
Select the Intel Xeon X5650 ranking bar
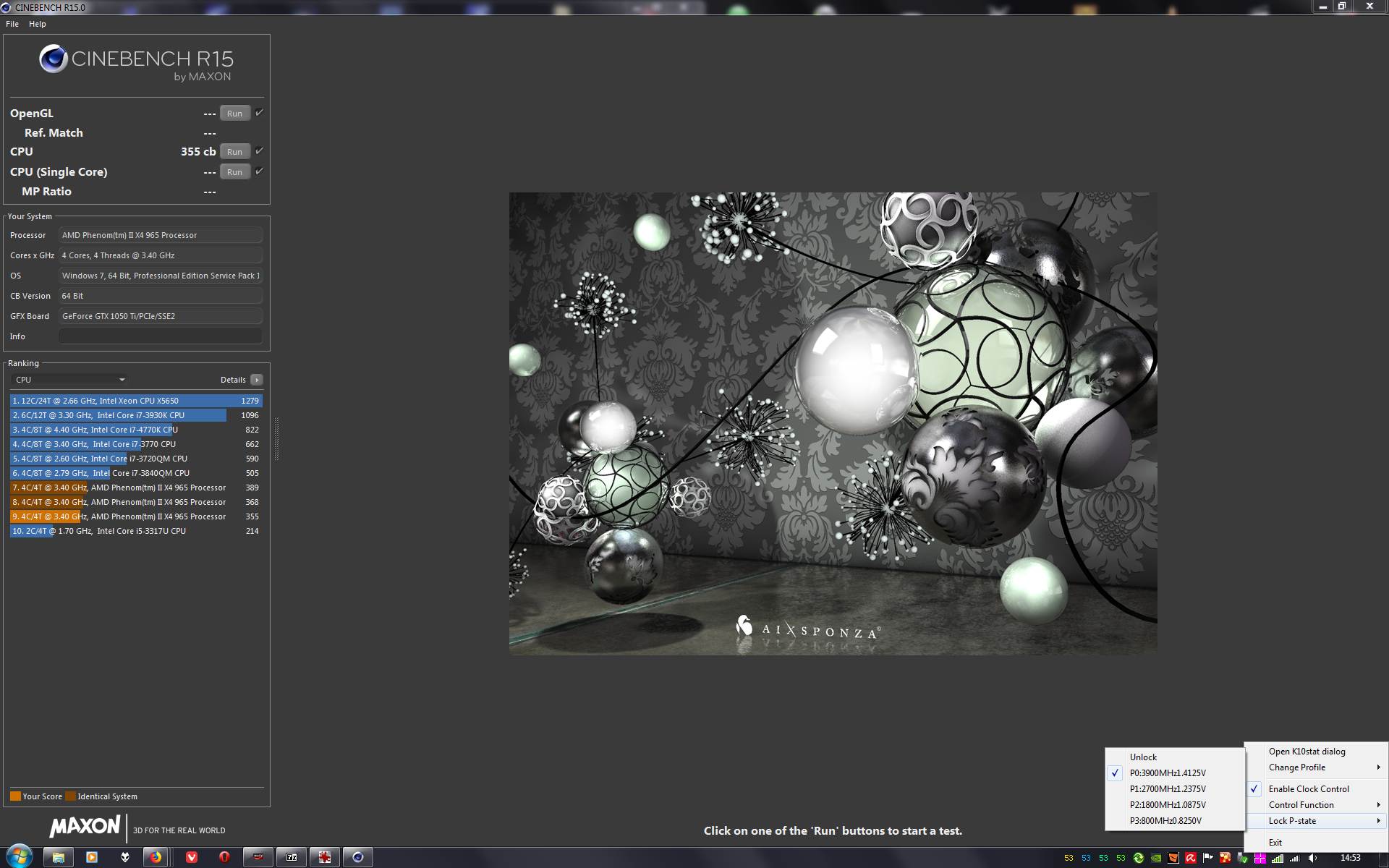point(136,401)
